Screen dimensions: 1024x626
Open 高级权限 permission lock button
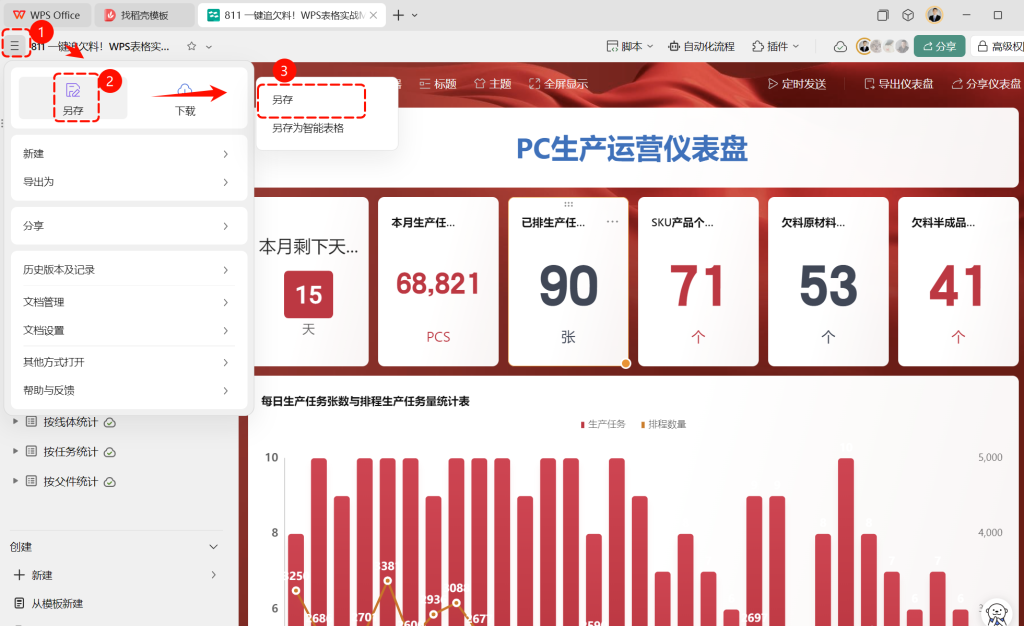coord(999,46)
